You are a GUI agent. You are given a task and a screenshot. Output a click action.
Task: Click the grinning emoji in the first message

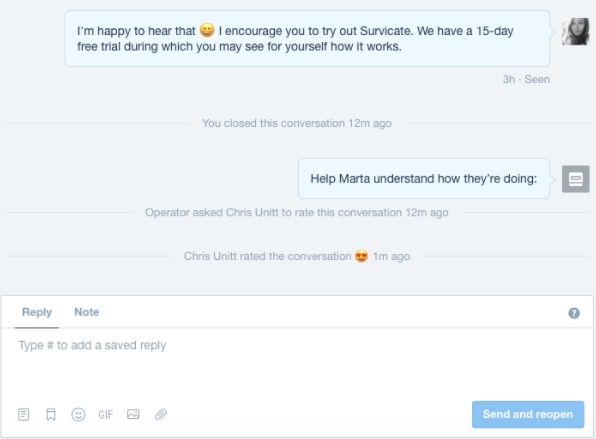pyautogui.click(x=207, y=30)
